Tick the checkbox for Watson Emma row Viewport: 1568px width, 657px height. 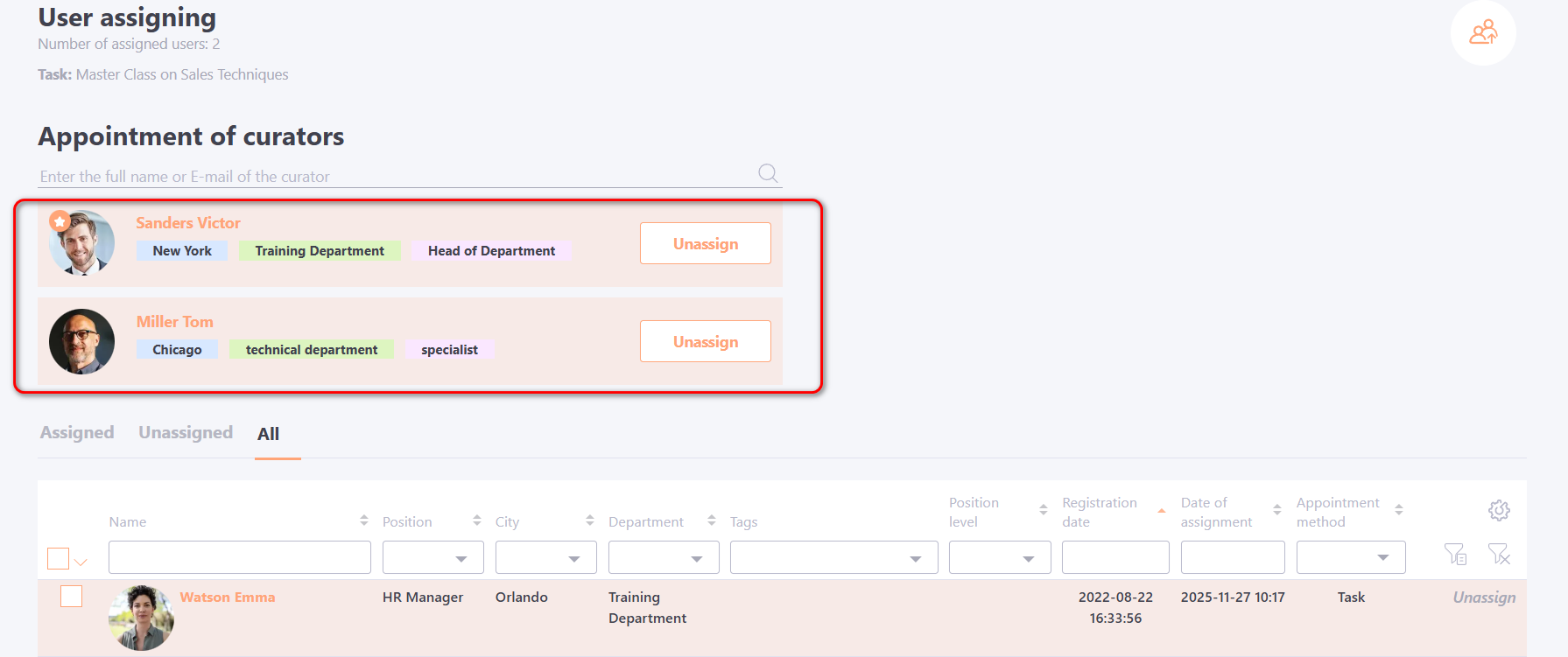(72, 597)
